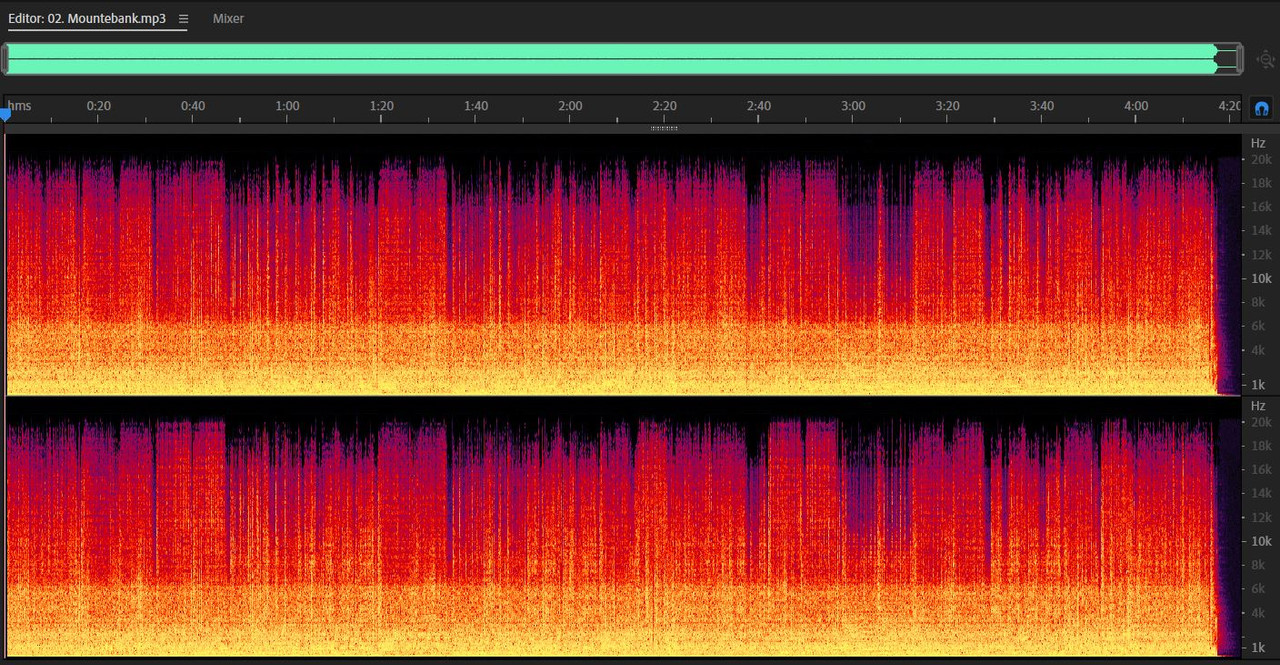Click the upper channel spectrogram display
The width and height of the screenshot is (1280, 665).
622,264
